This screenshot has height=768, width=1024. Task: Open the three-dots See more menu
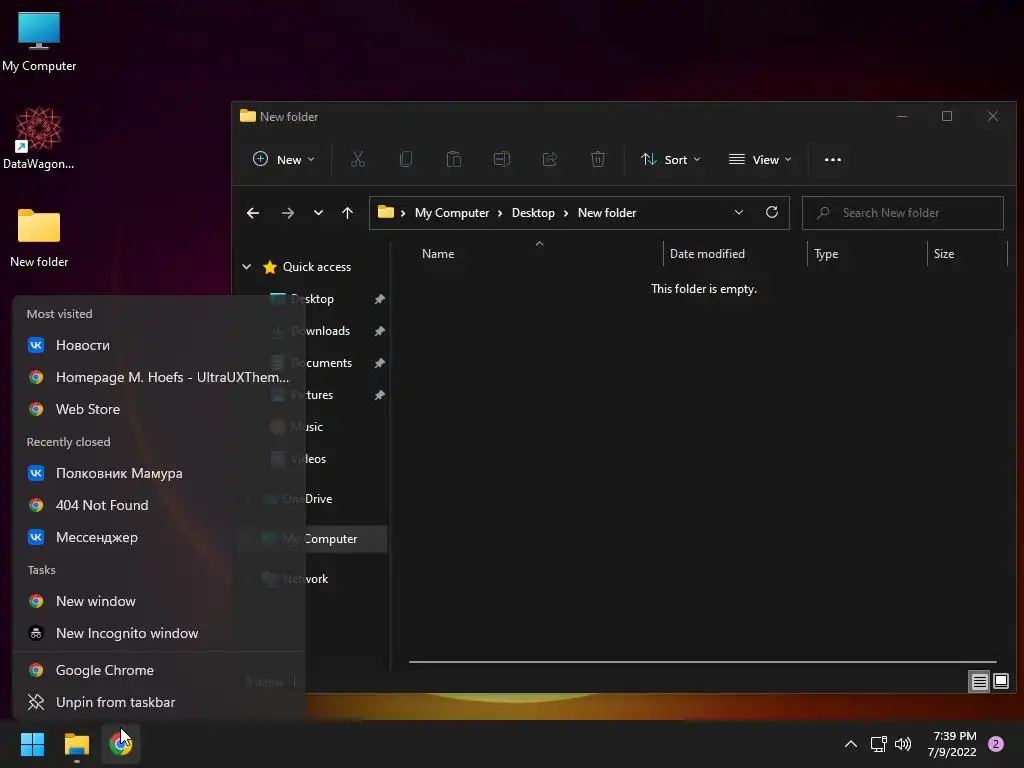pos(833,159)
